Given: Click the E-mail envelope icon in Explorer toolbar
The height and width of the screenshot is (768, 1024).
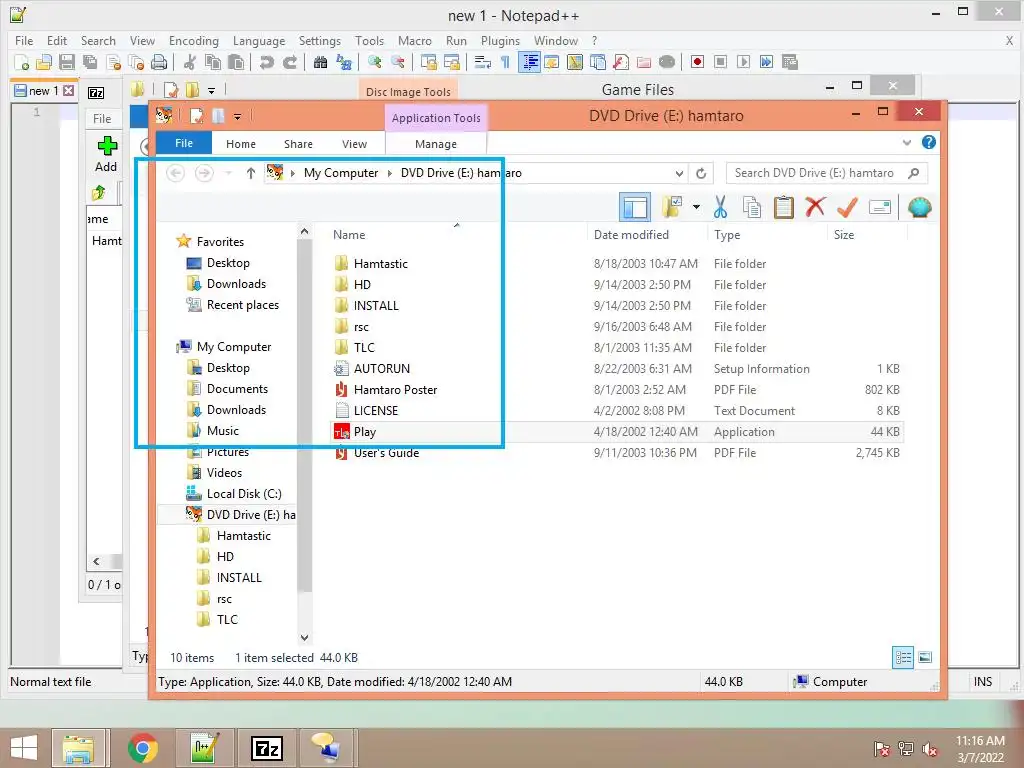Looking at the screenshot, I should coord(880,208).
